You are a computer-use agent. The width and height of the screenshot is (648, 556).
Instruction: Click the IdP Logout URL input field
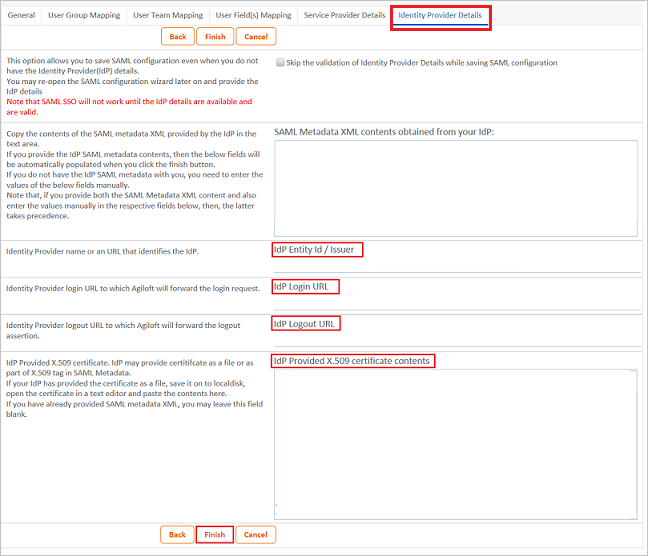(457, 340)
